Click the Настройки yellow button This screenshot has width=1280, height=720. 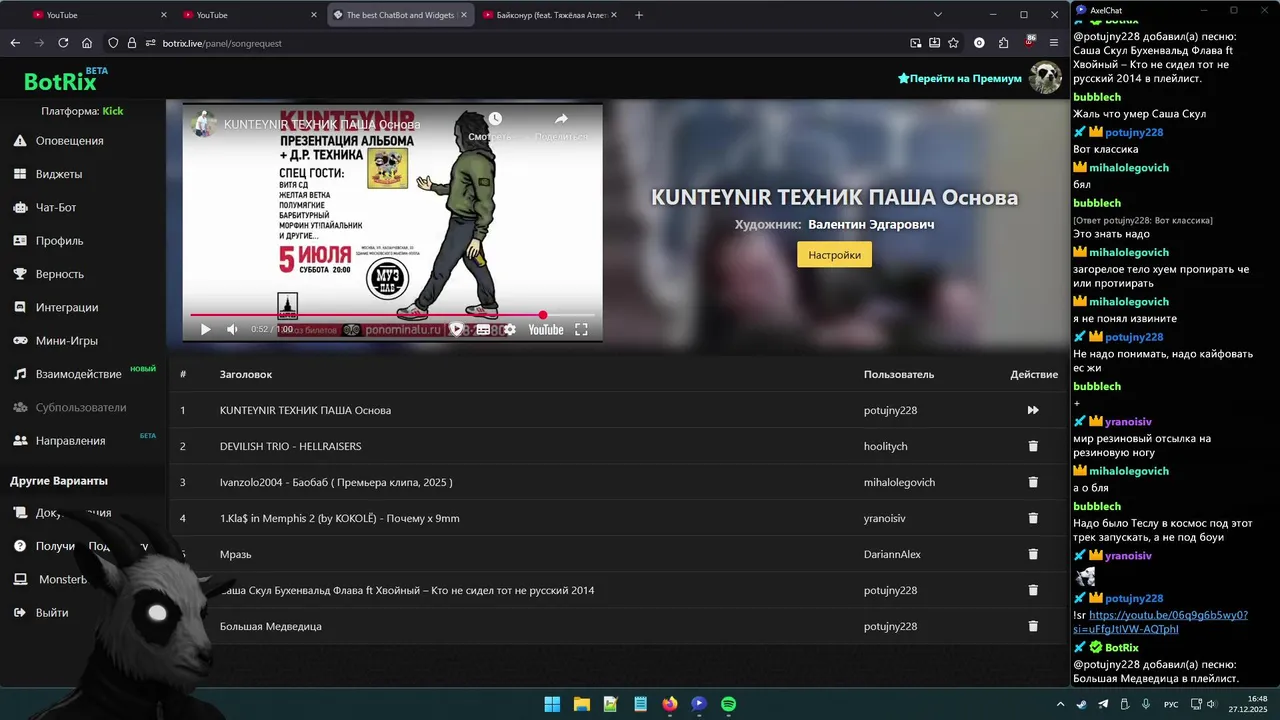[x=834, y=255]
